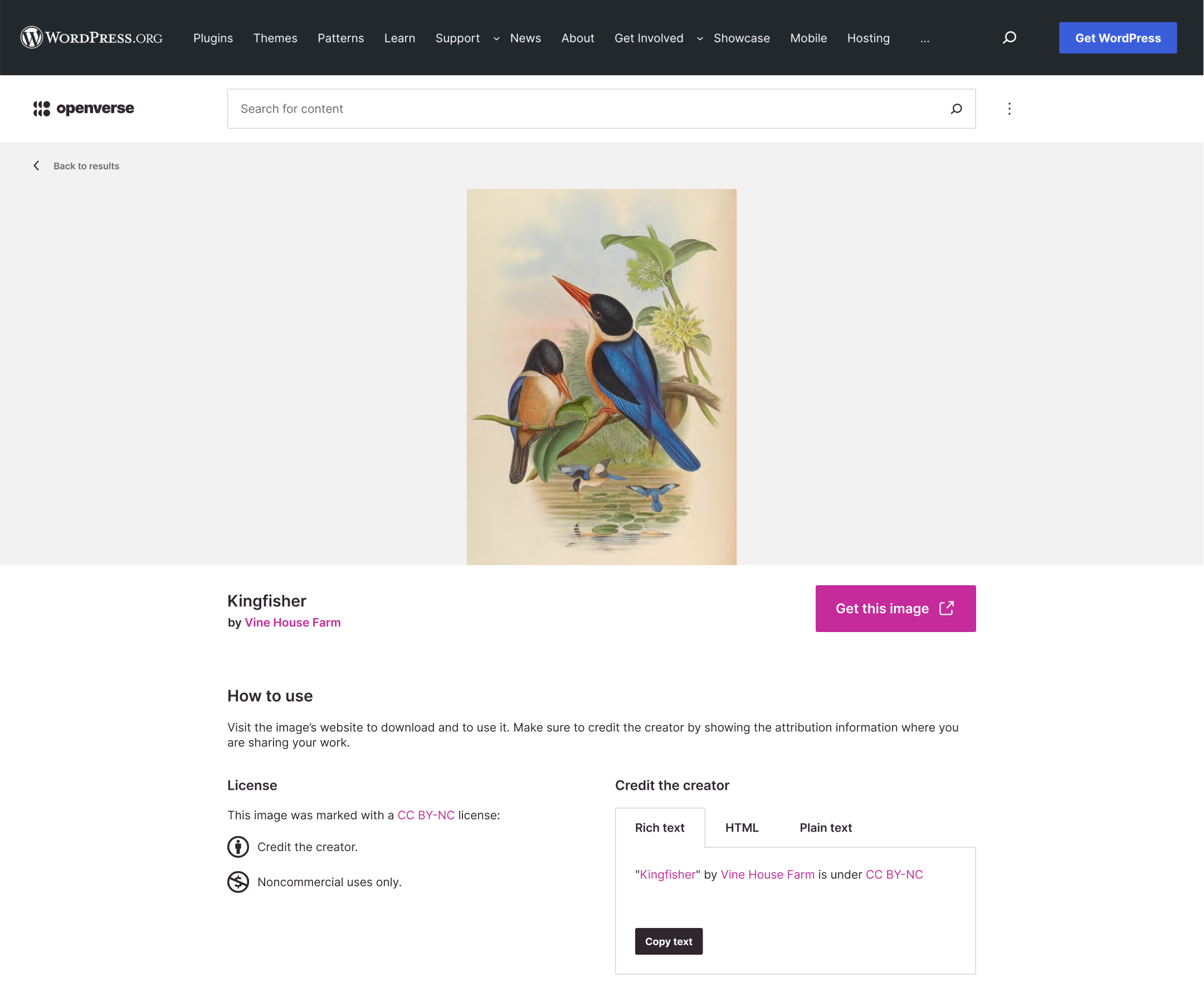Click the noncommercial-use crossed-dollar icon
1204x1006 pixels.
[237, 882]
